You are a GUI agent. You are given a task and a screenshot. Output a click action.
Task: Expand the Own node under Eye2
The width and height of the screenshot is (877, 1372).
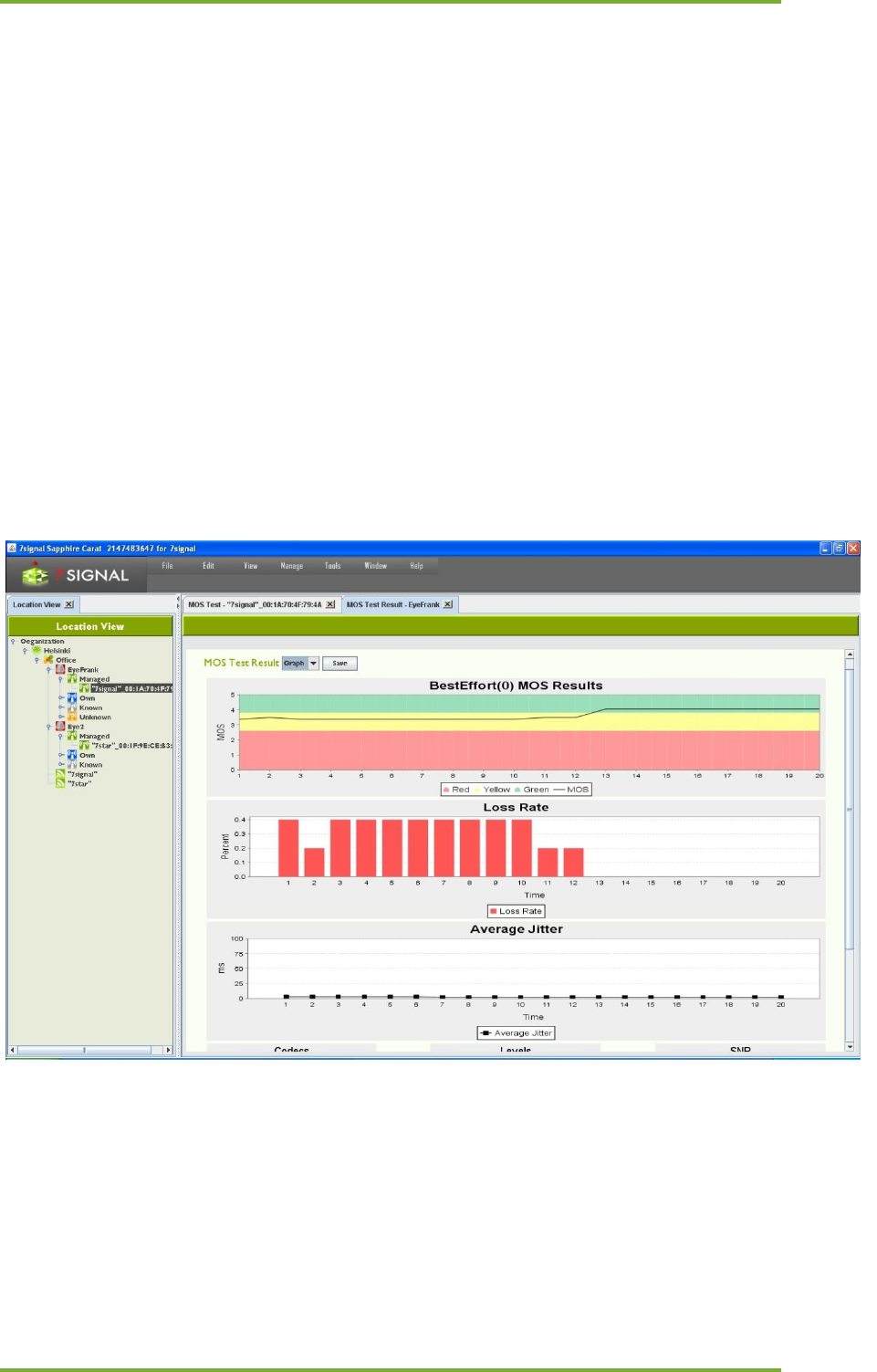point(61,755)
